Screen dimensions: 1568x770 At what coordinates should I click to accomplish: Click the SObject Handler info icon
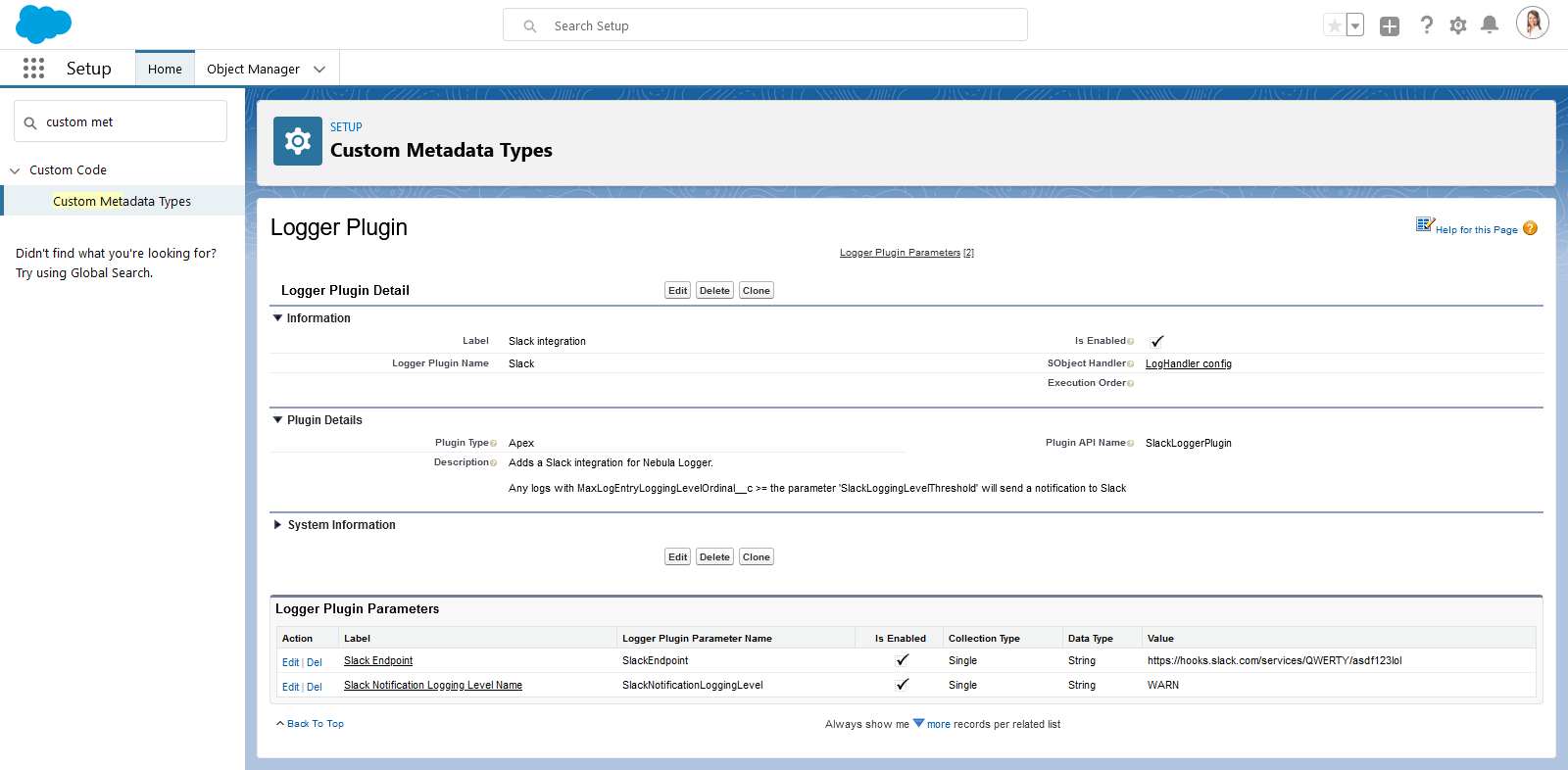point(1130,364)
